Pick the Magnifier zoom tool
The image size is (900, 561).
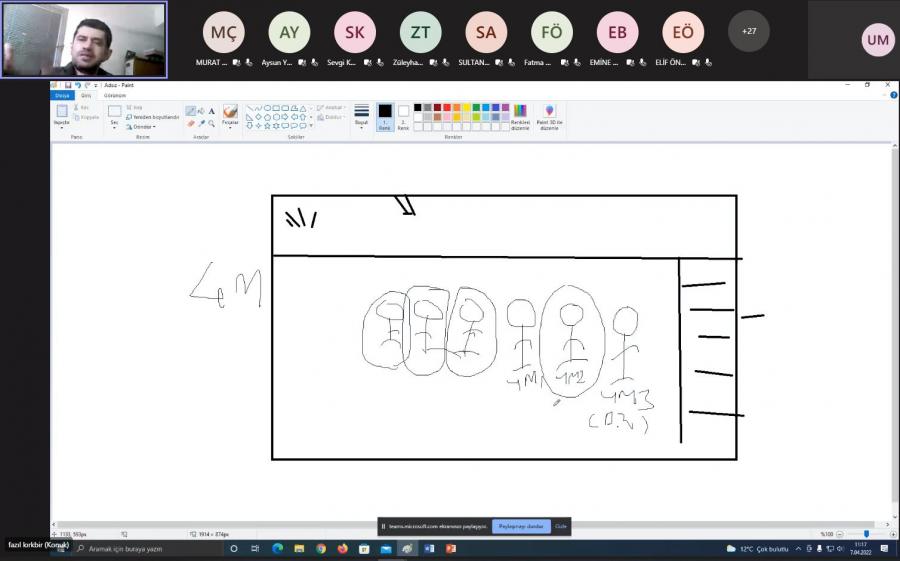211,123
